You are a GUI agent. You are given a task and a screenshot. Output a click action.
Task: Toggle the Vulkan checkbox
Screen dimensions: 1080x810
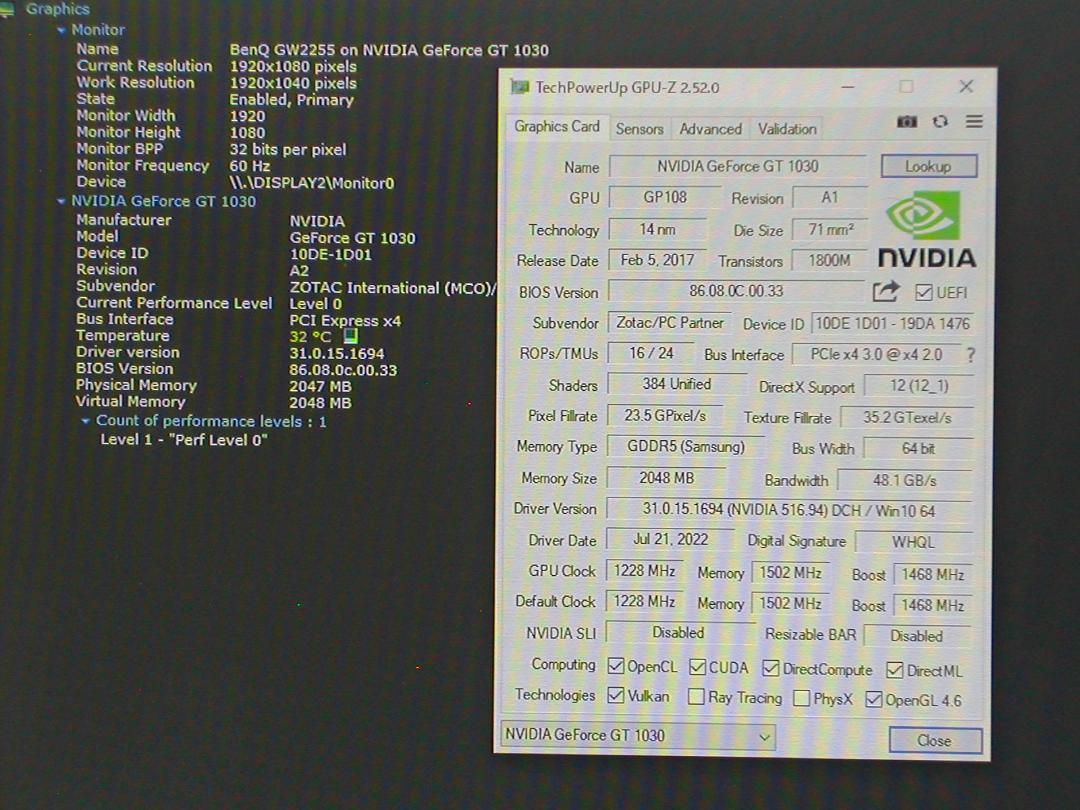(616, 696)
